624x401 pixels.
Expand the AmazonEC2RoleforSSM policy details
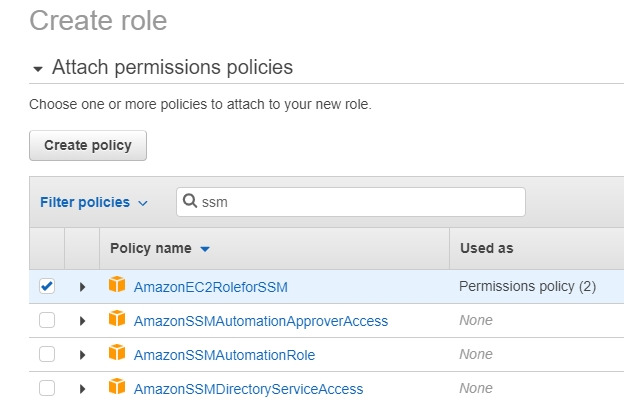pyautogui.click(x=82, y=287)
